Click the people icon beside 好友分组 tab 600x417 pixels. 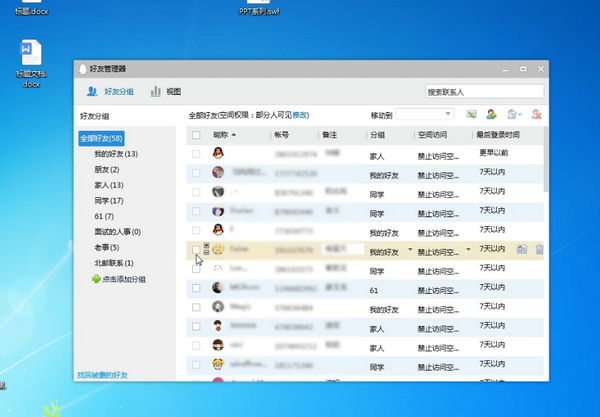[x=92, y=91]
